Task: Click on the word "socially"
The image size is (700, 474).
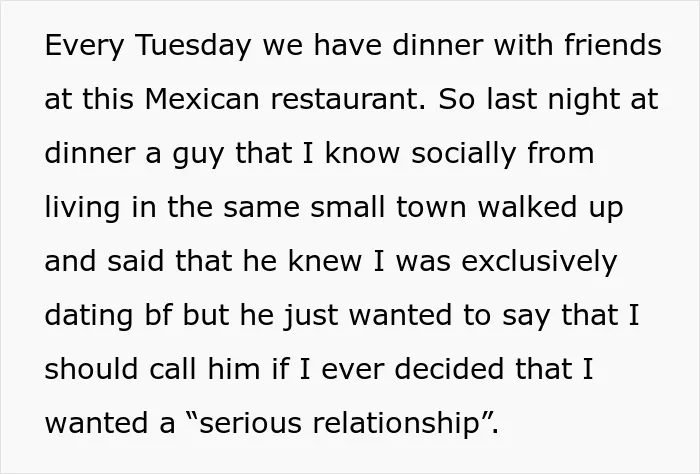Action: coord(463,154)
